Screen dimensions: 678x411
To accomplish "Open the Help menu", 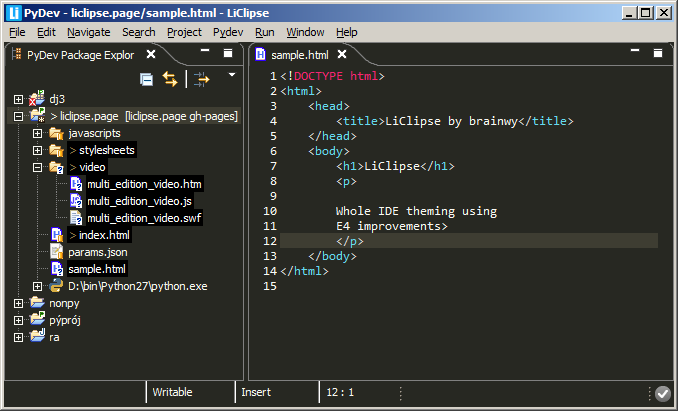I will tap(347, 32).
